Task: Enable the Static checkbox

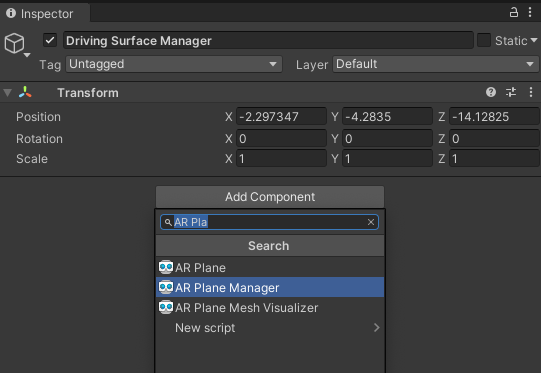Action: coord(484,40)
